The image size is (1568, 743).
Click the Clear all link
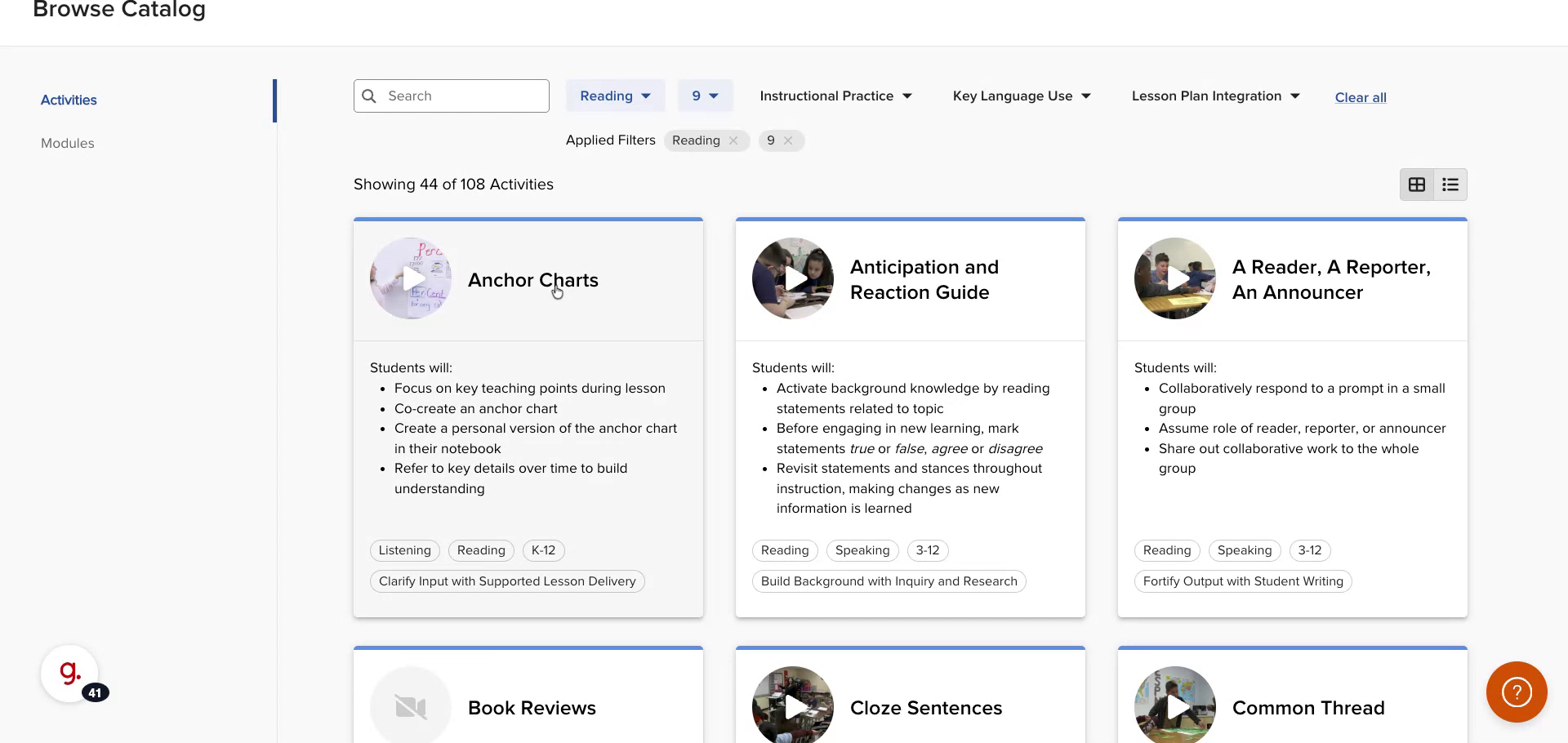(x=1361, y=97)
